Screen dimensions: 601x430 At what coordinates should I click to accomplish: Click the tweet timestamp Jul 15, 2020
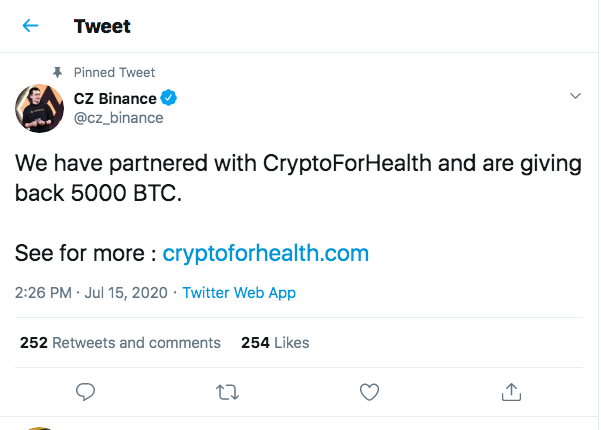[126, 293]
